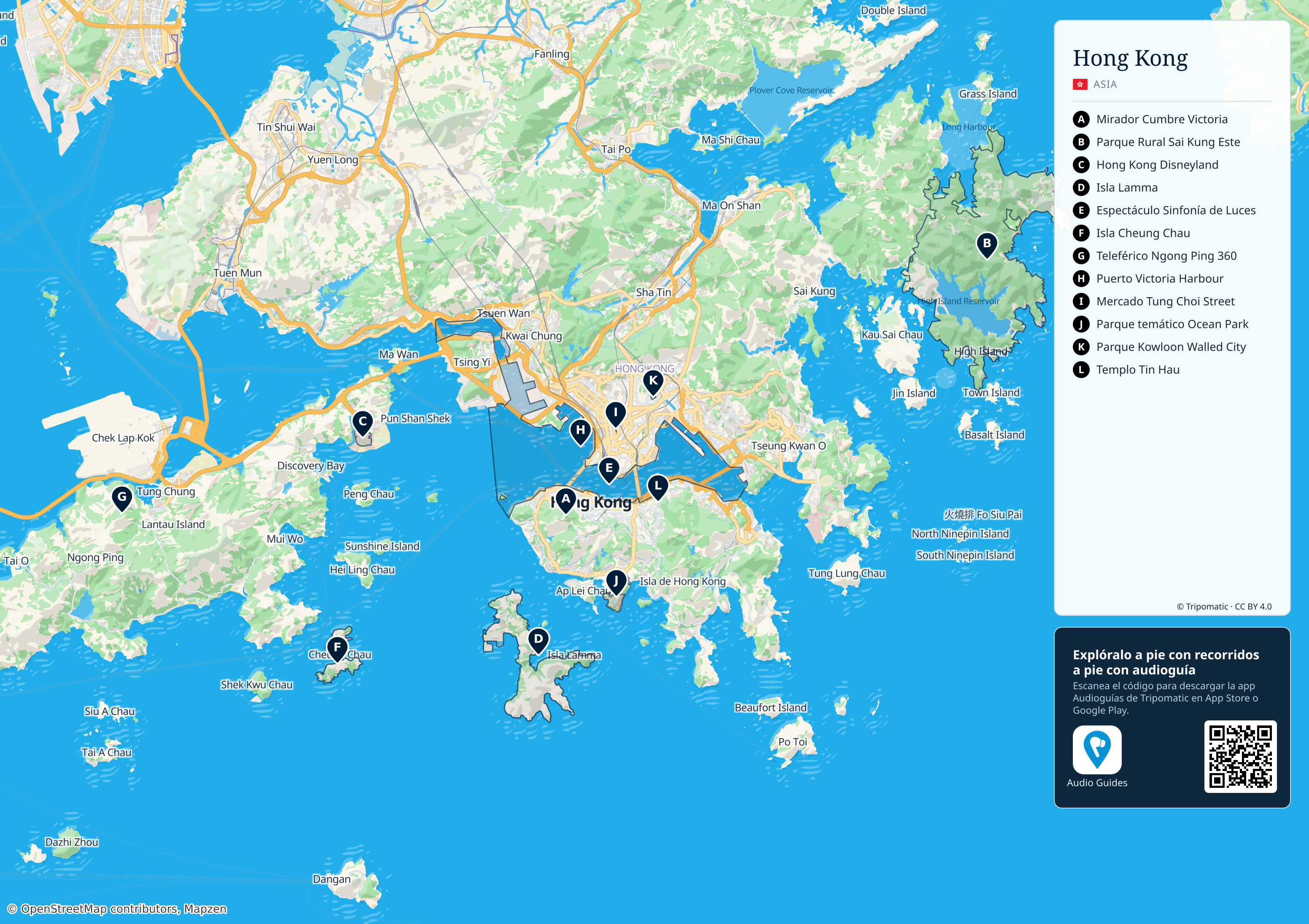Open Espectáculo Sinfonía de Luces entry
Viewport: 1309px width, 924px height.
1176,210
